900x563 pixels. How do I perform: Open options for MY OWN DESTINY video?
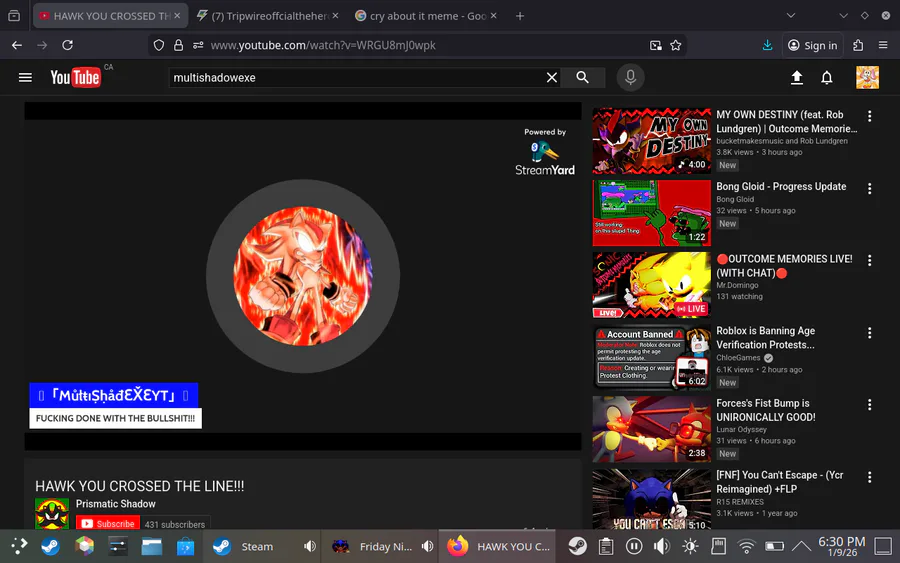(x=870, y=117)
